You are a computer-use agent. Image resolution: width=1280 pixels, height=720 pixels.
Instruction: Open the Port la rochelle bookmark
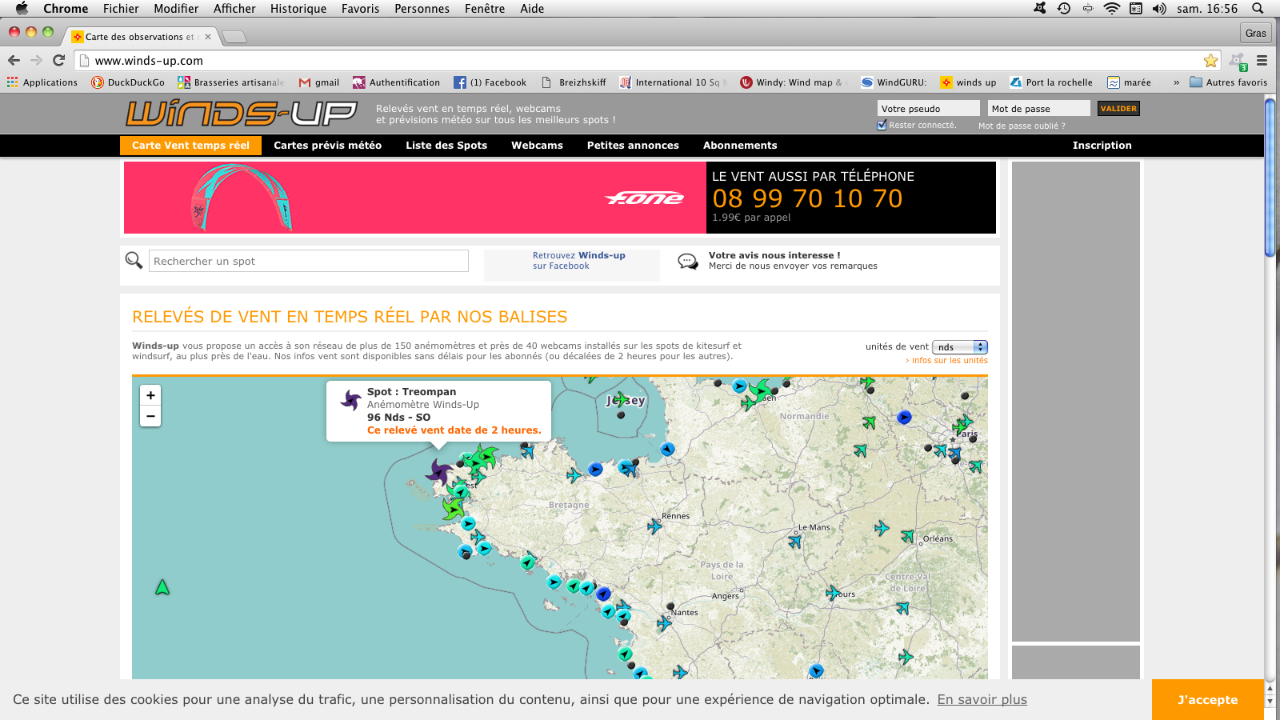pyautogui.click(x=1051, y=82)
